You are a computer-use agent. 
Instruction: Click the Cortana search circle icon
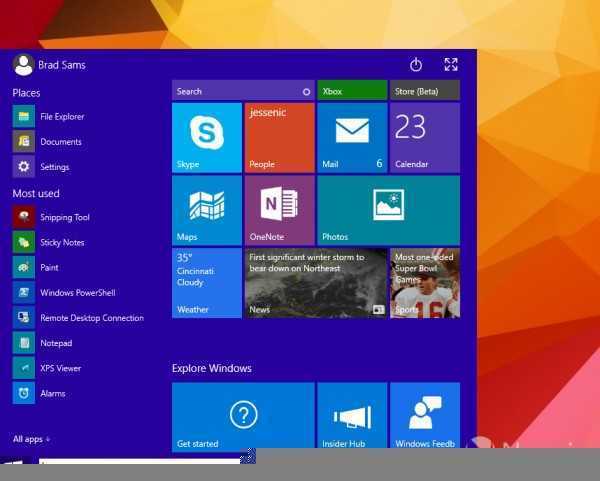(x=306, y=92)
